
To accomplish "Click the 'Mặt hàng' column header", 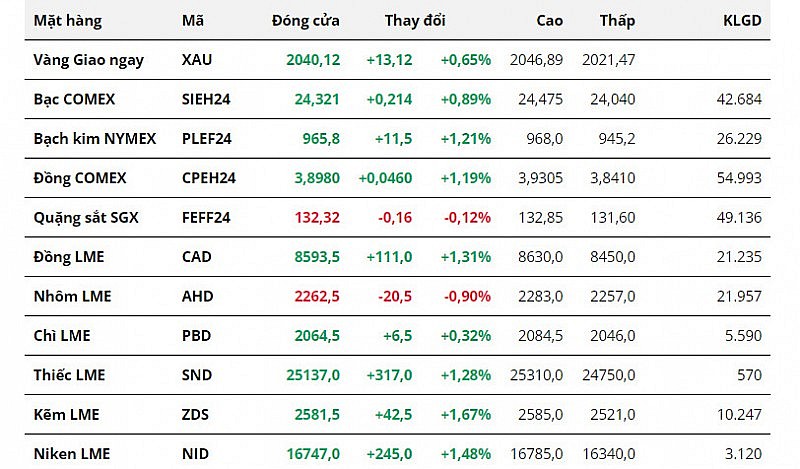I will pyautogui.click(x=67, y=20).
